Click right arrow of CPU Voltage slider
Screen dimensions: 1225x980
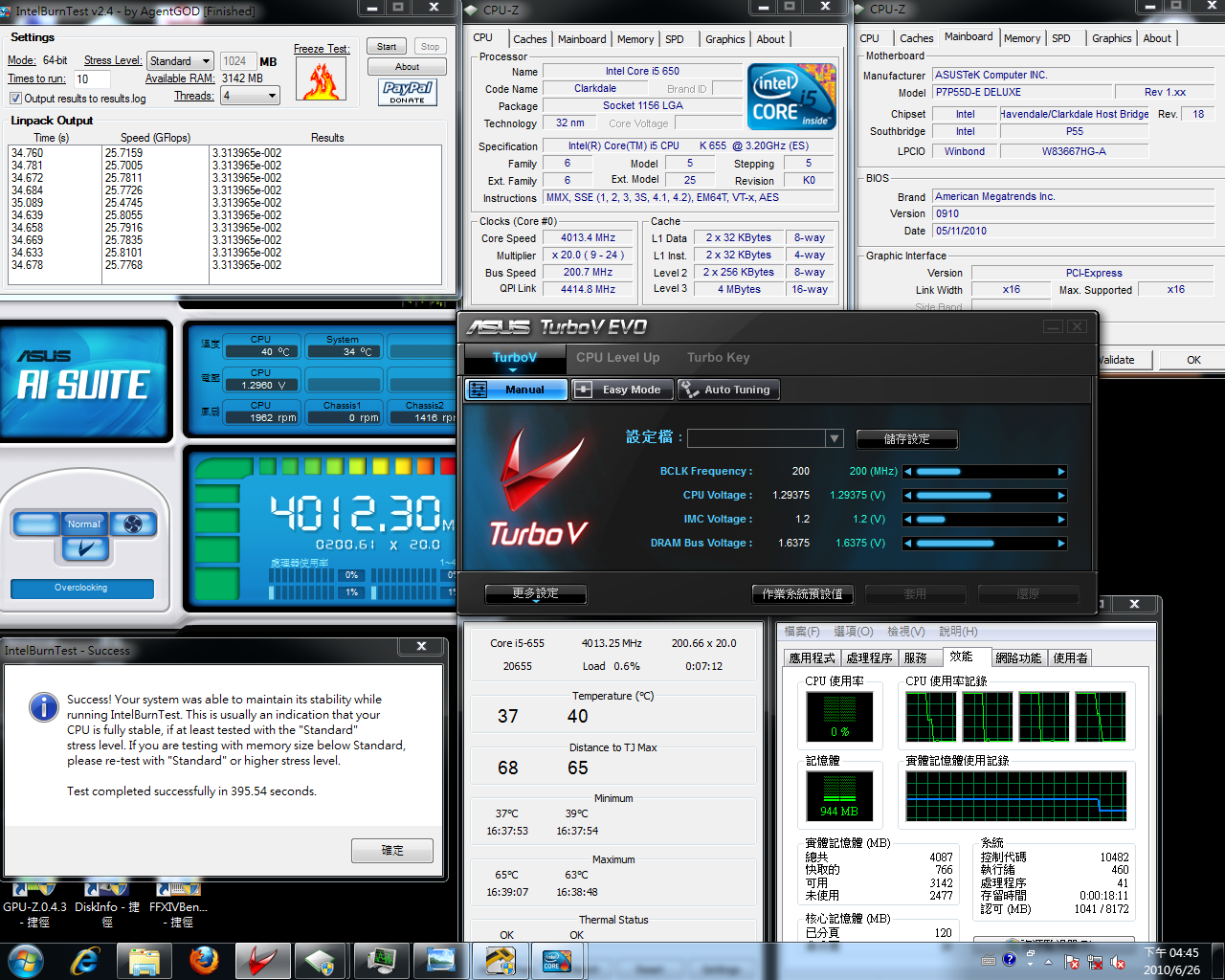point(1061,496)
